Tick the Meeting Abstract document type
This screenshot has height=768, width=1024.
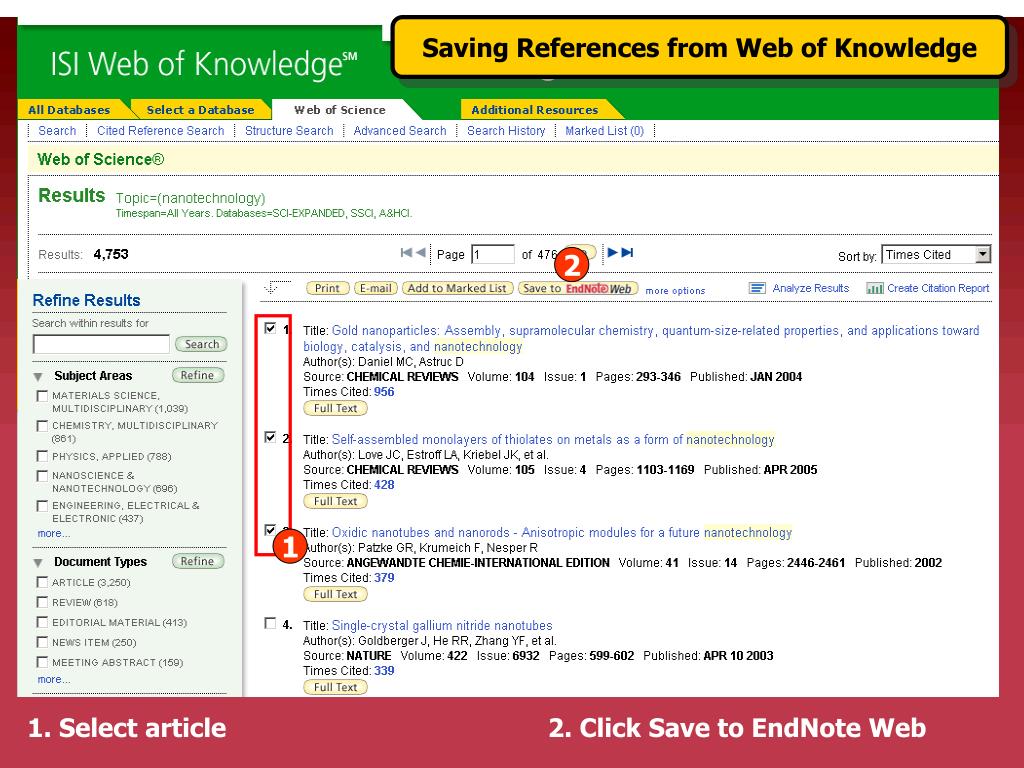42,662
